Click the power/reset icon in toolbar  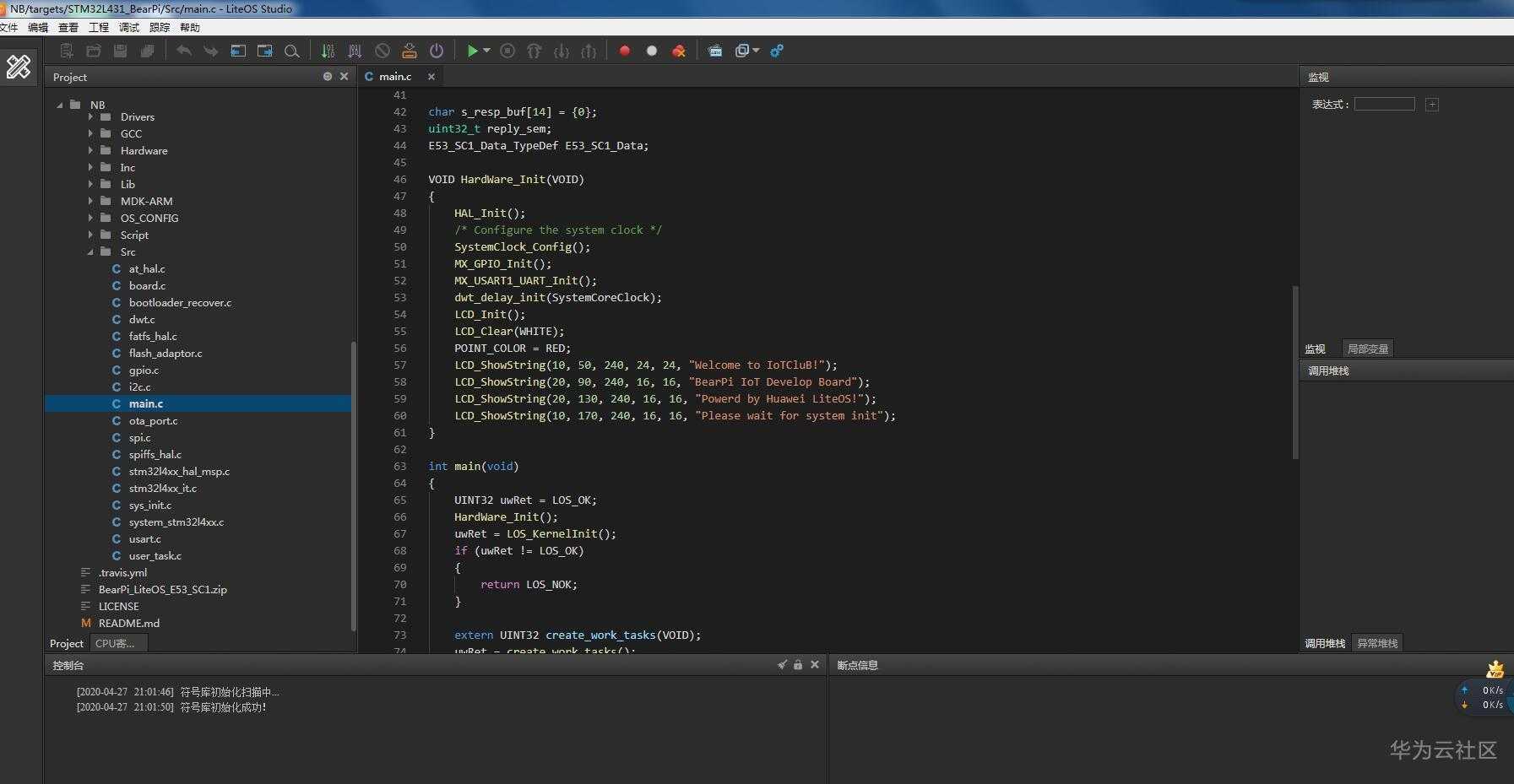click(436, 51)
